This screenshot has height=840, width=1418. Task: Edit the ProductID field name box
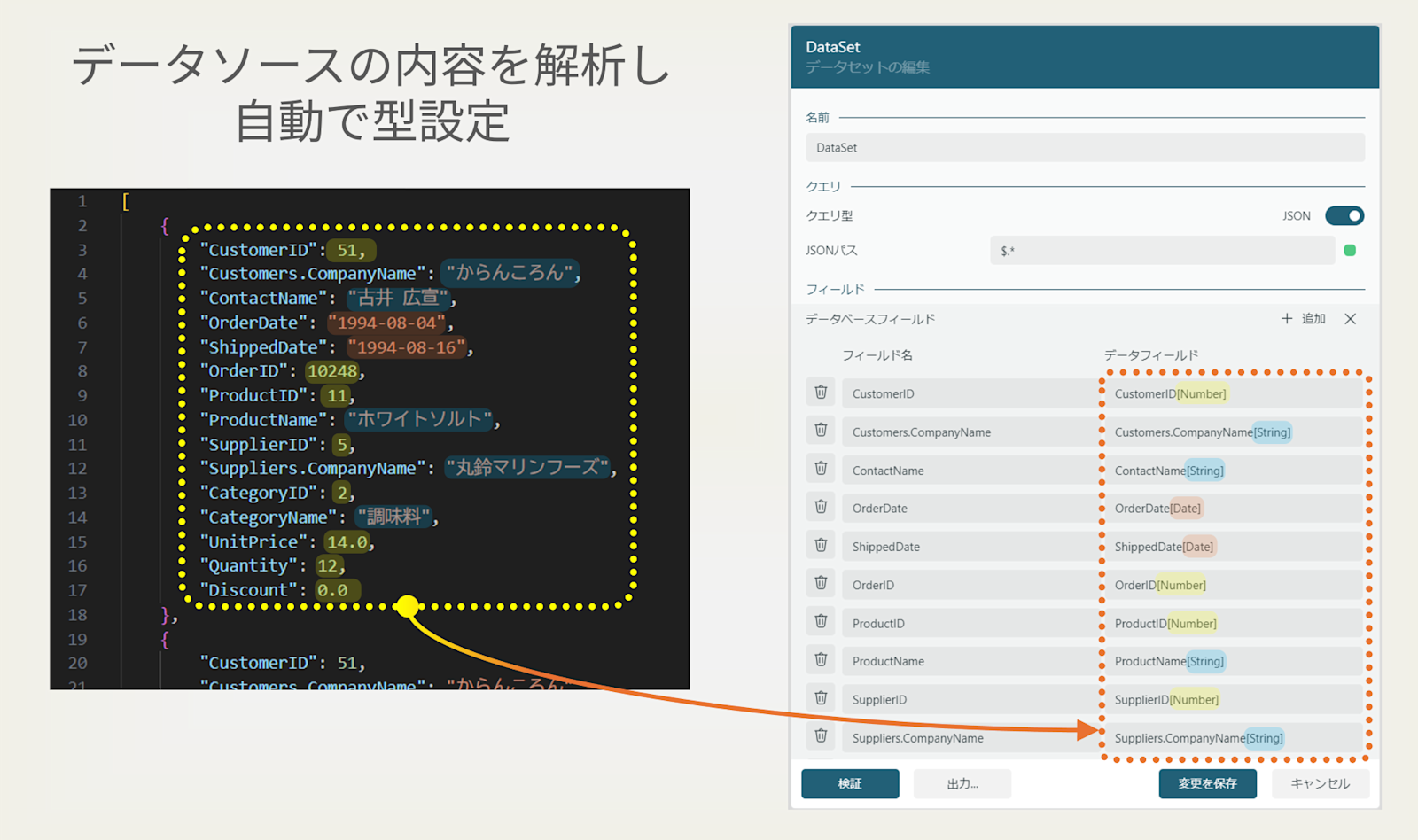[x=970, y=623]
